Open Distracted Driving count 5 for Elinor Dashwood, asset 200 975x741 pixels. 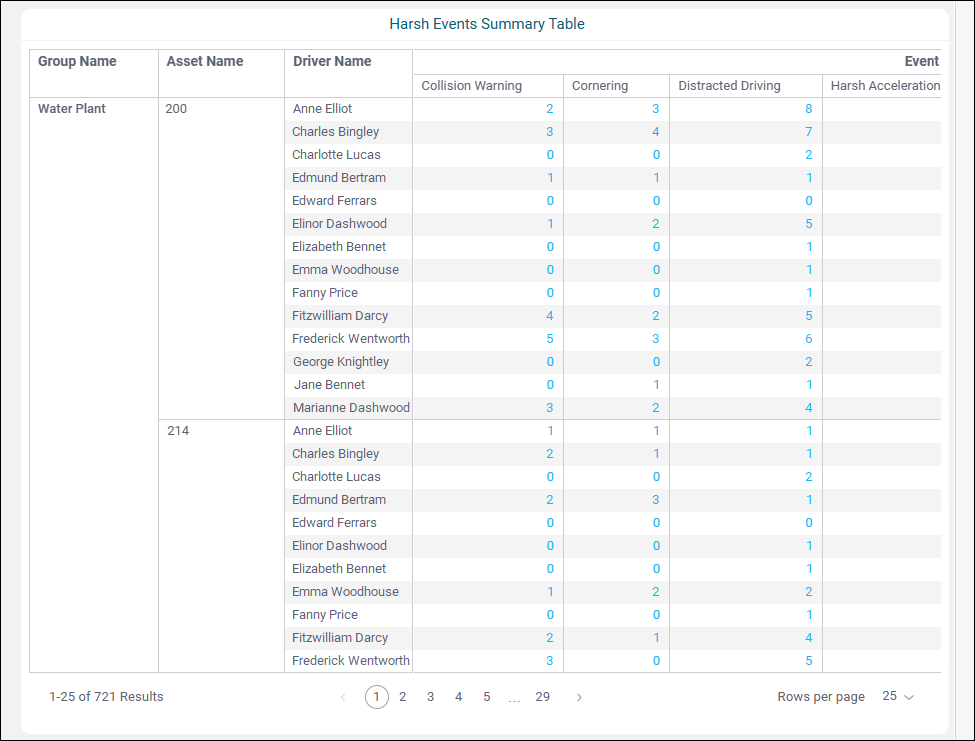pos(808,224)
